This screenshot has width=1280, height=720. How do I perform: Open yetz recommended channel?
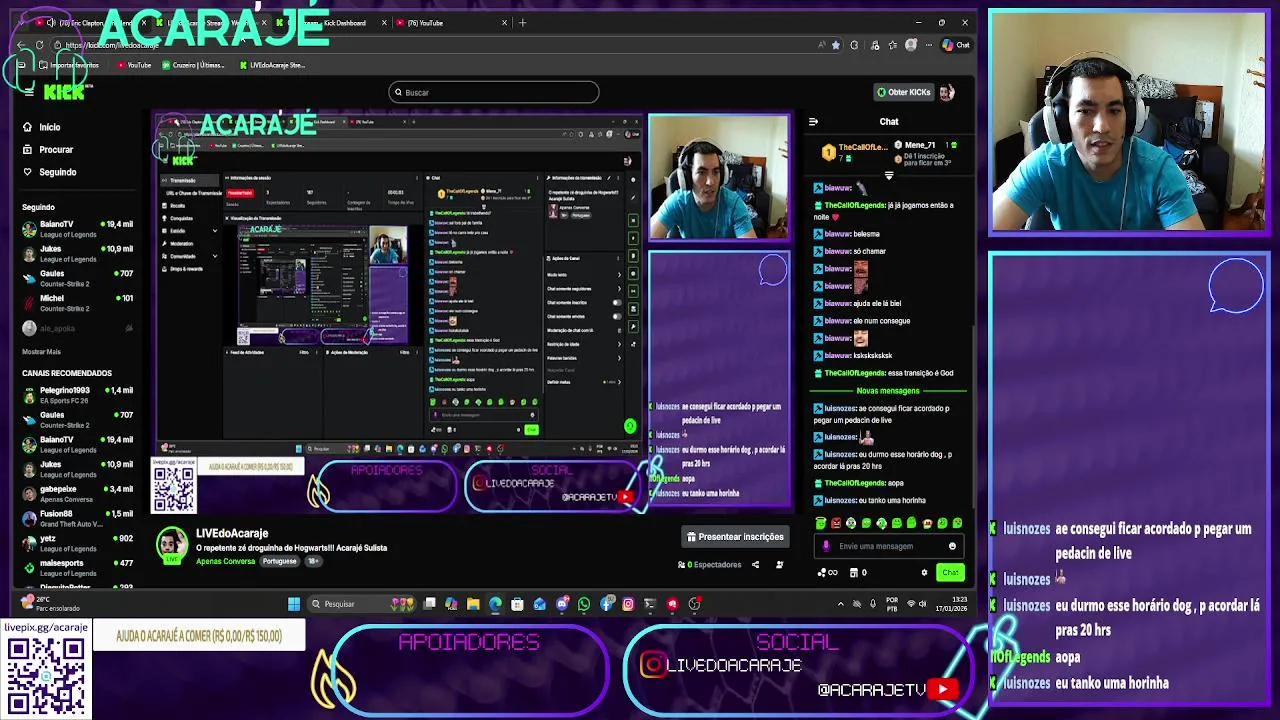click(78, 543)
